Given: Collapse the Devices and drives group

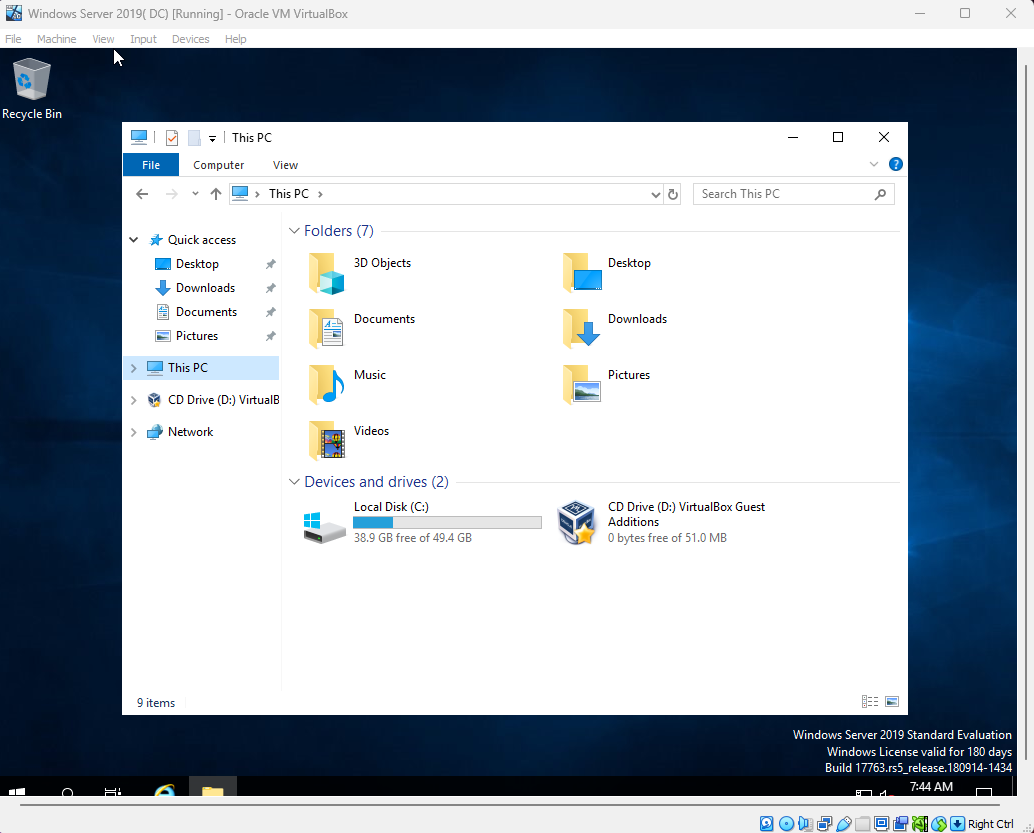Looking at the screenshot, I should click(294, 482).
